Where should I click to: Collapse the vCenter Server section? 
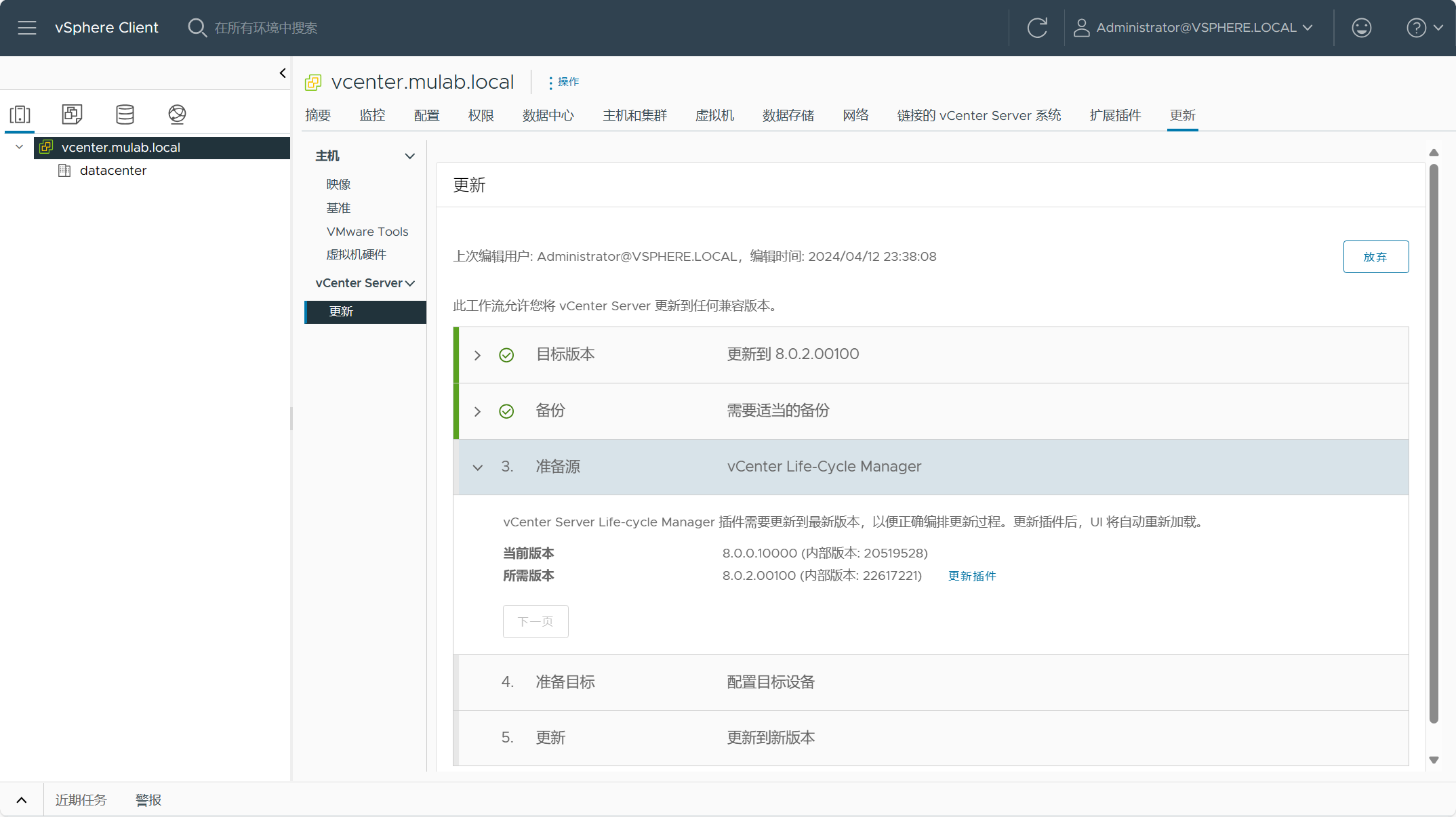click(x=409, y=283)
